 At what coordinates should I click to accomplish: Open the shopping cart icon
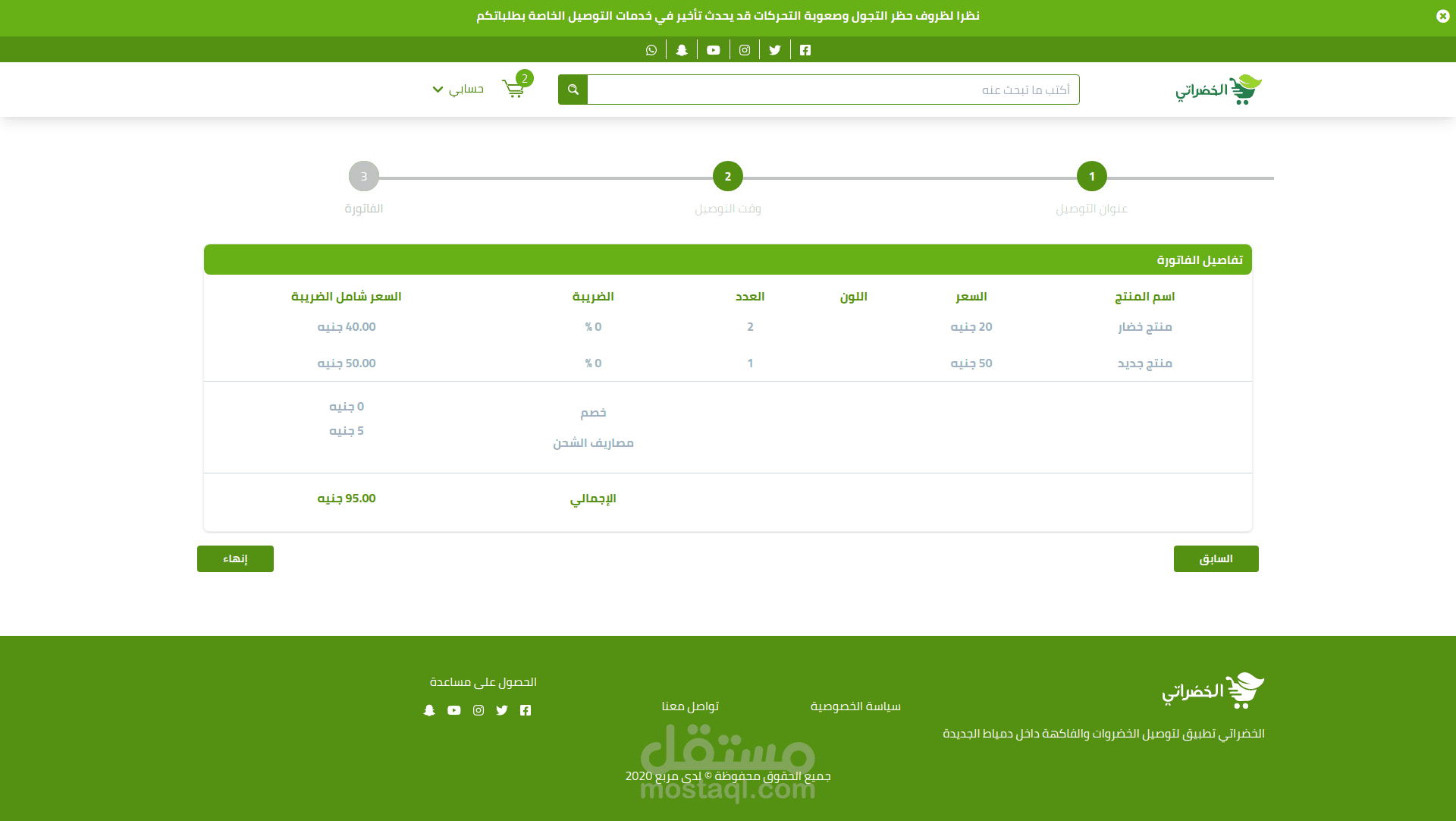(513, 89)
